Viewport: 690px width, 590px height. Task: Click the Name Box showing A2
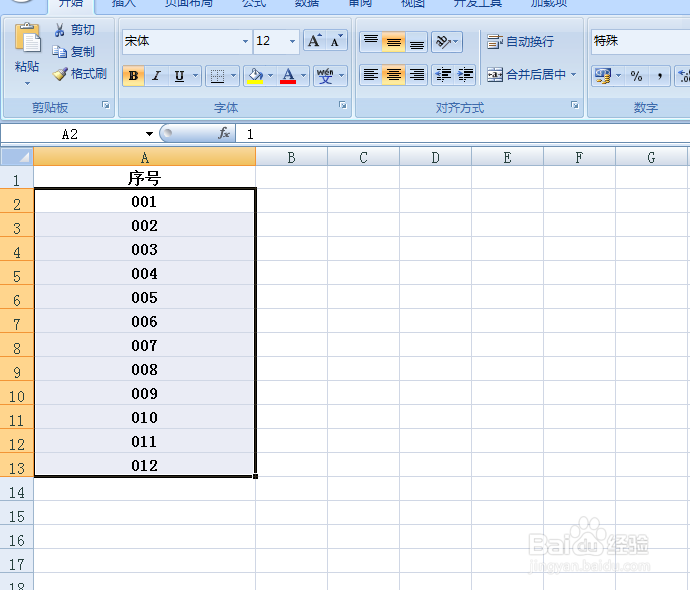70,134
